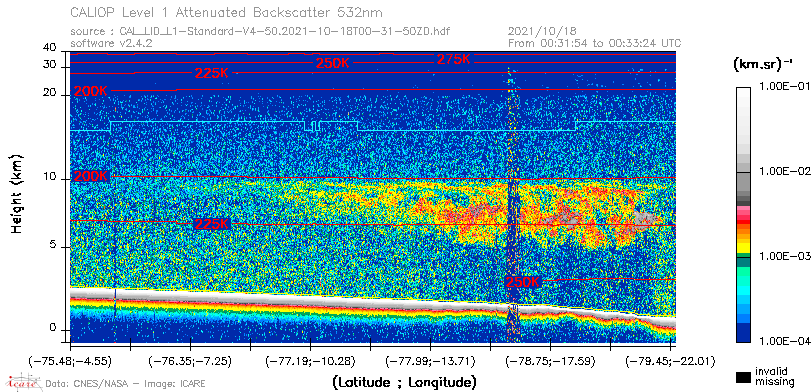Click the '(-78.75;-17.59)' coordinate label
The width and height of the screenshot is (811, 392).
[551, 361]
